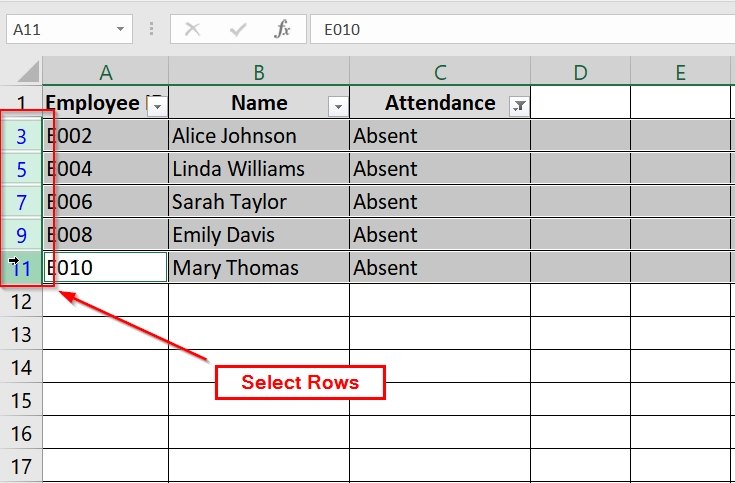Click Absent cell in Alice Johnson row
Screen dimensions: 735x483
point(440,136)
